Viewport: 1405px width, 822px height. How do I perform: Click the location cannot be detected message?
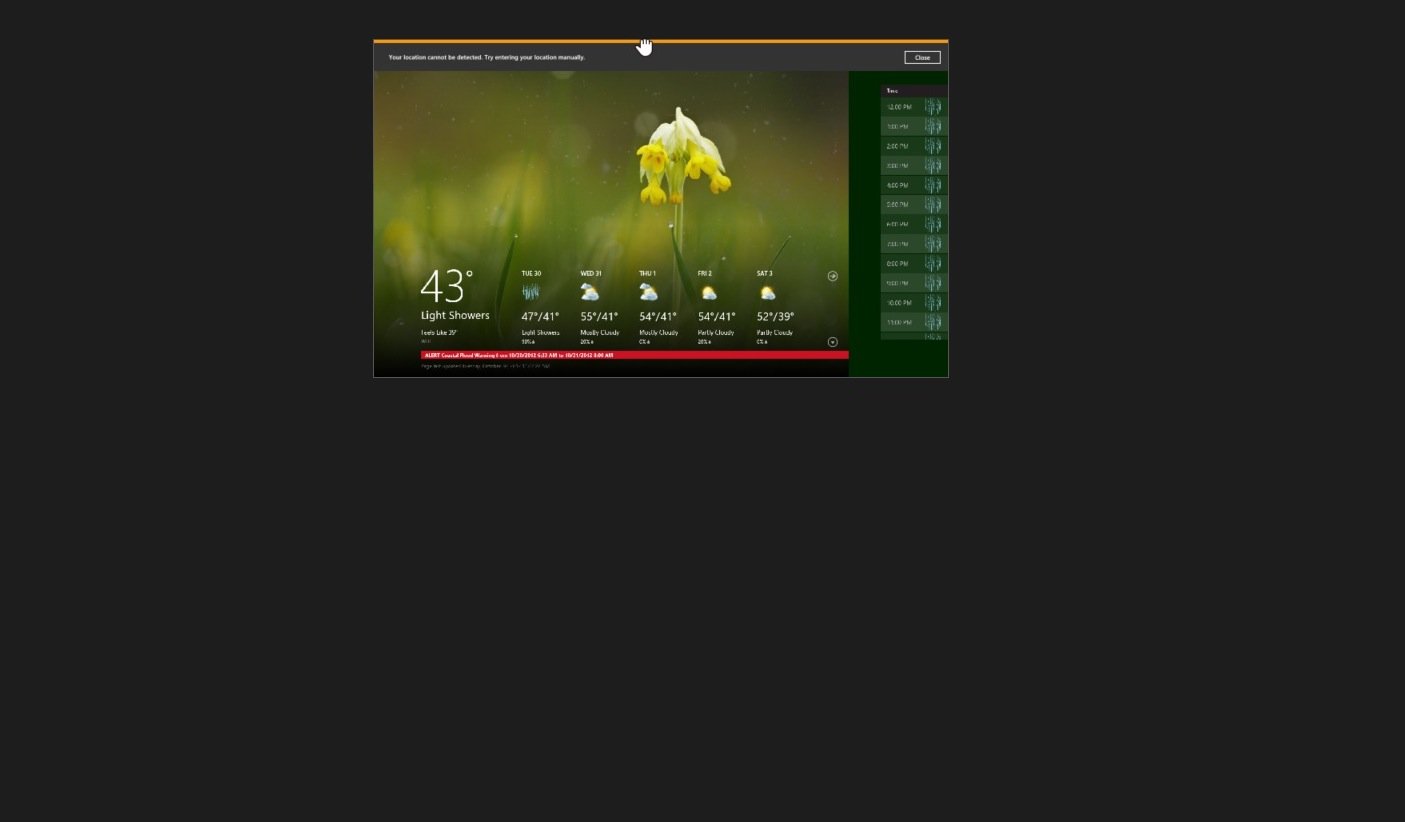point(487,57)
